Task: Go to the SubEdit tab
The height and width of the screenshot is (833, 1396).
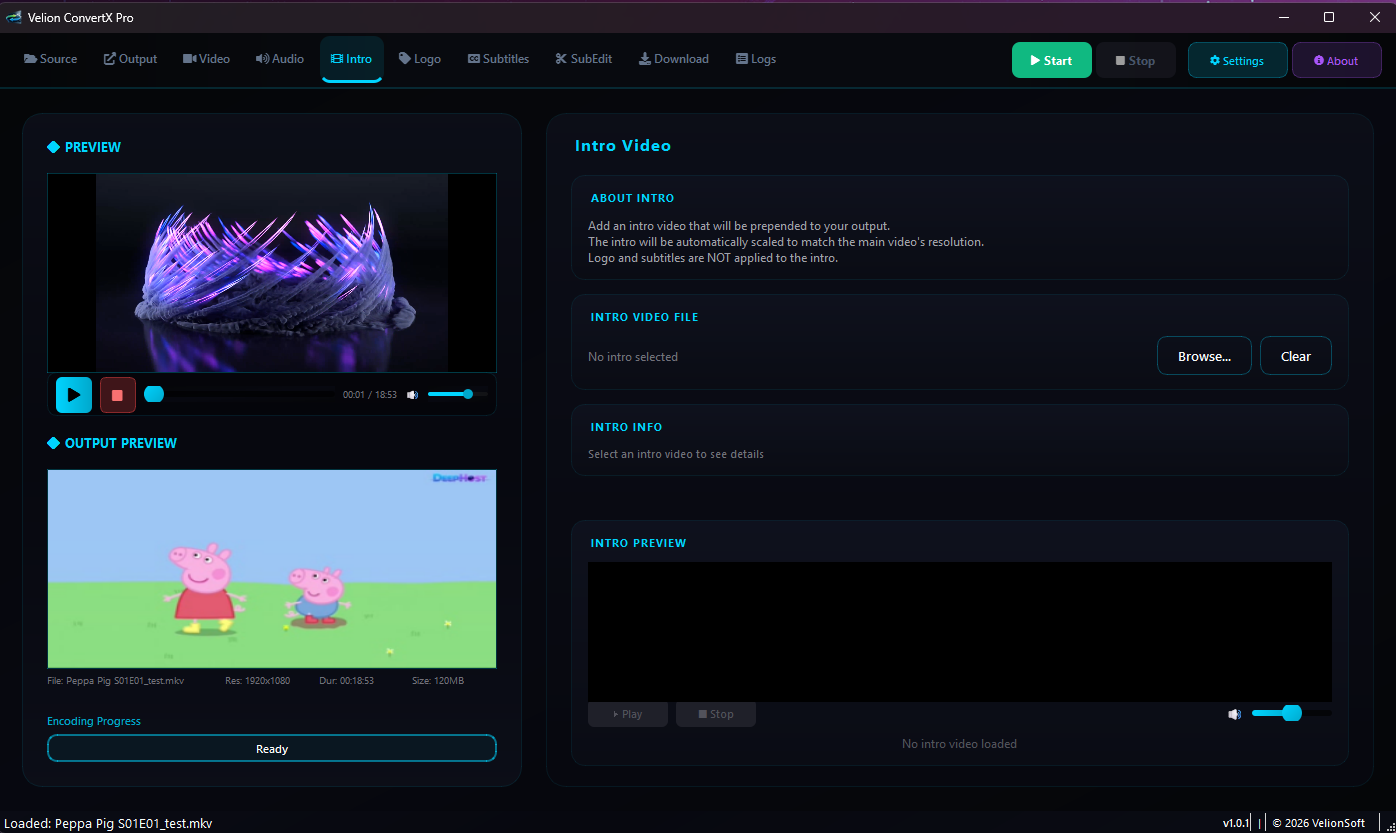Action: point(584,59)
